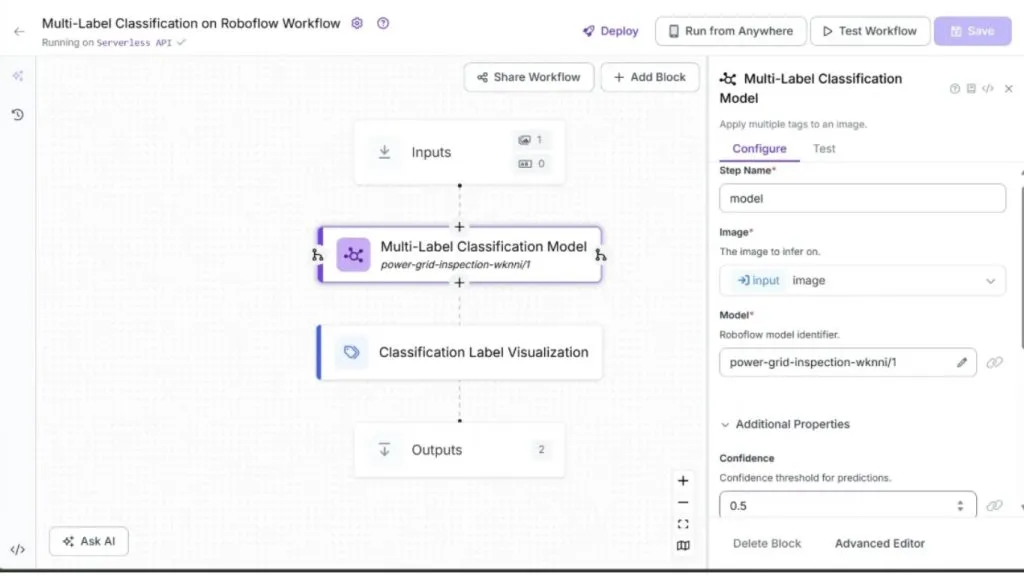Click image inputs count icon on Inputs block

(531, 140)
